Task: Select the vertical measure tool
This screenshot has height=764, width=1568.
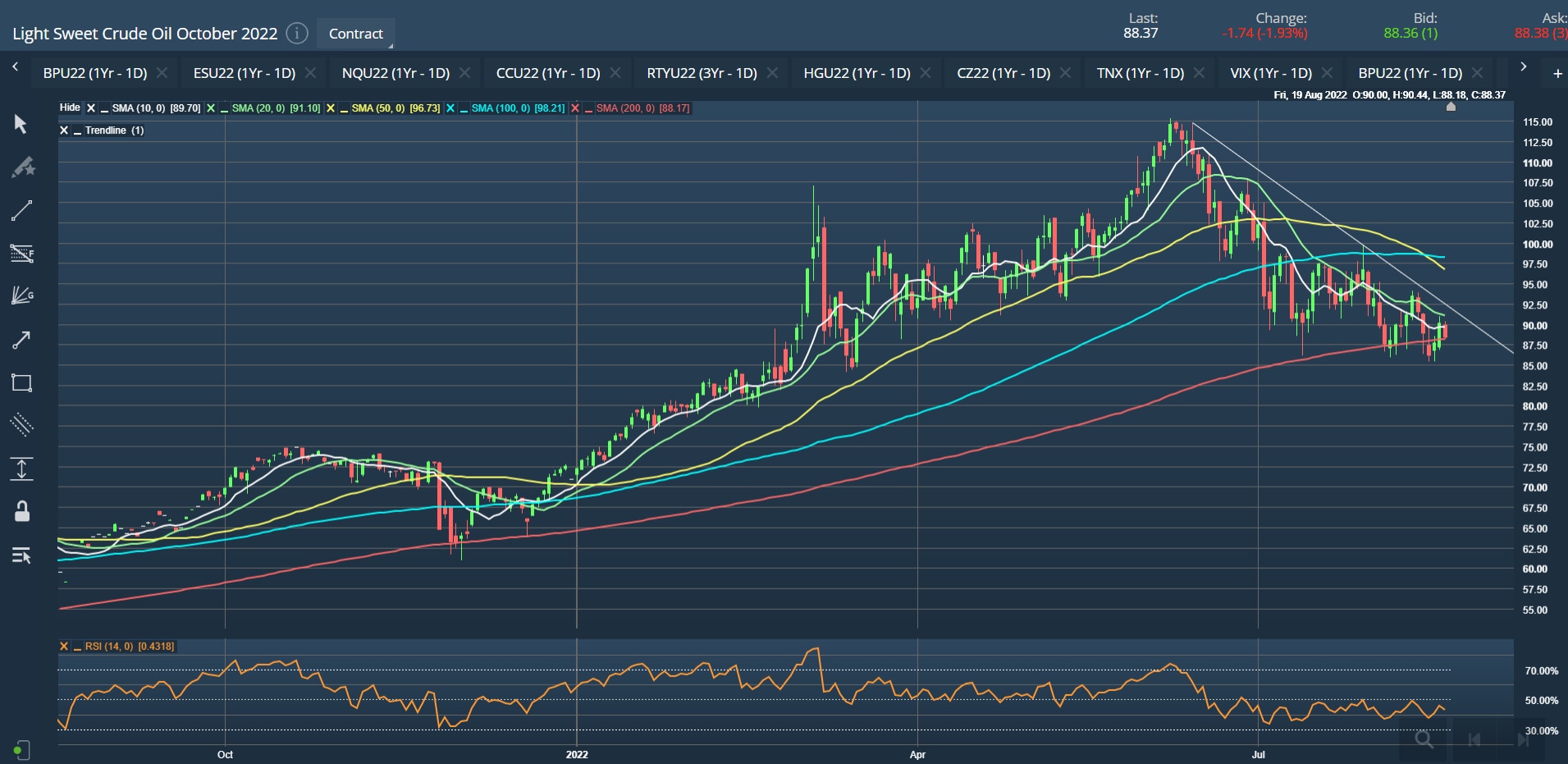Action: point(21,469)
